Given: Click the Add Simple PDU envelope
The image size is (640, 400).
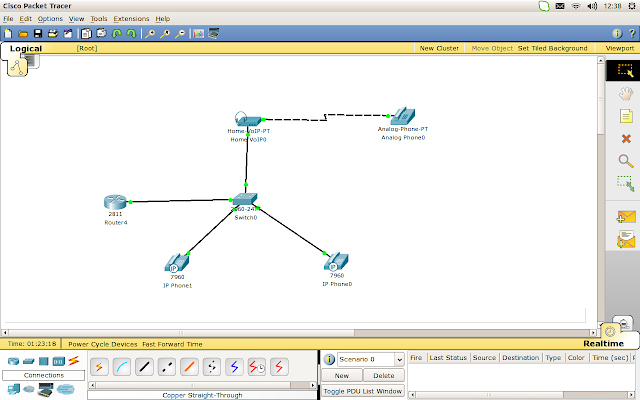Looking at the screenshot, I should click(627, 216).
